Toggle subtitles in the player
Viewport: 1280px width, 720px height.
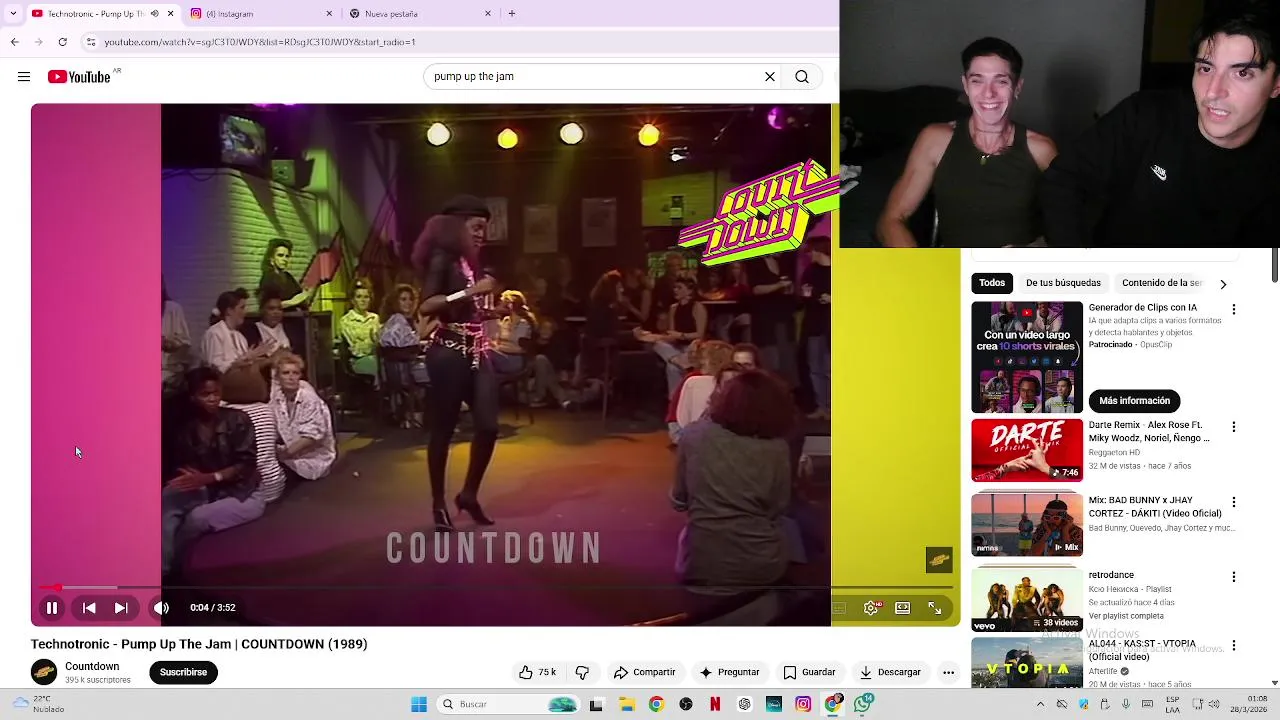pos(839,607)
